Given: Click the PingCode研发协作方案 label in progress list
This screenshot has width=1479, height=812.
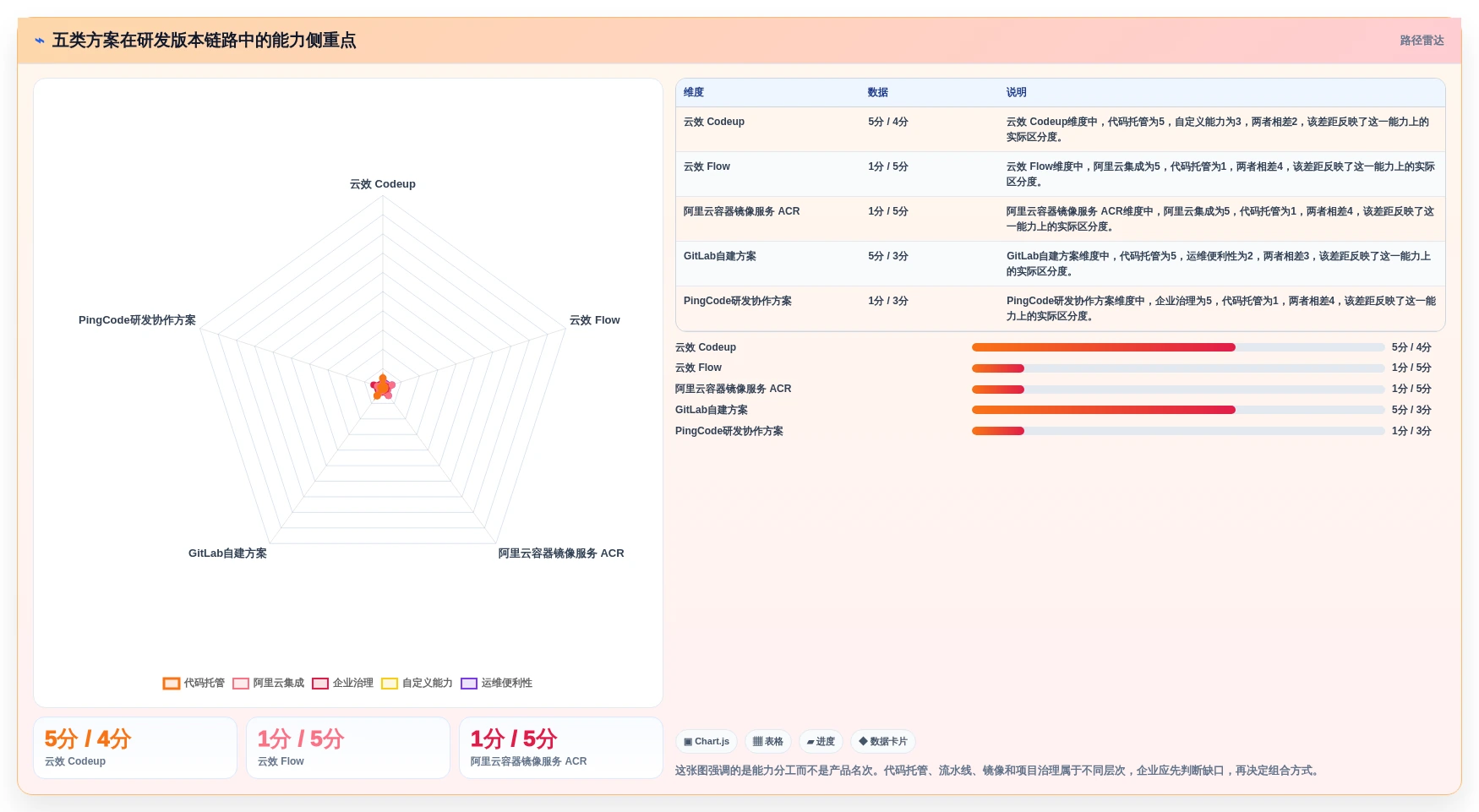Looking at the screenshot, I should coord(729,431).
